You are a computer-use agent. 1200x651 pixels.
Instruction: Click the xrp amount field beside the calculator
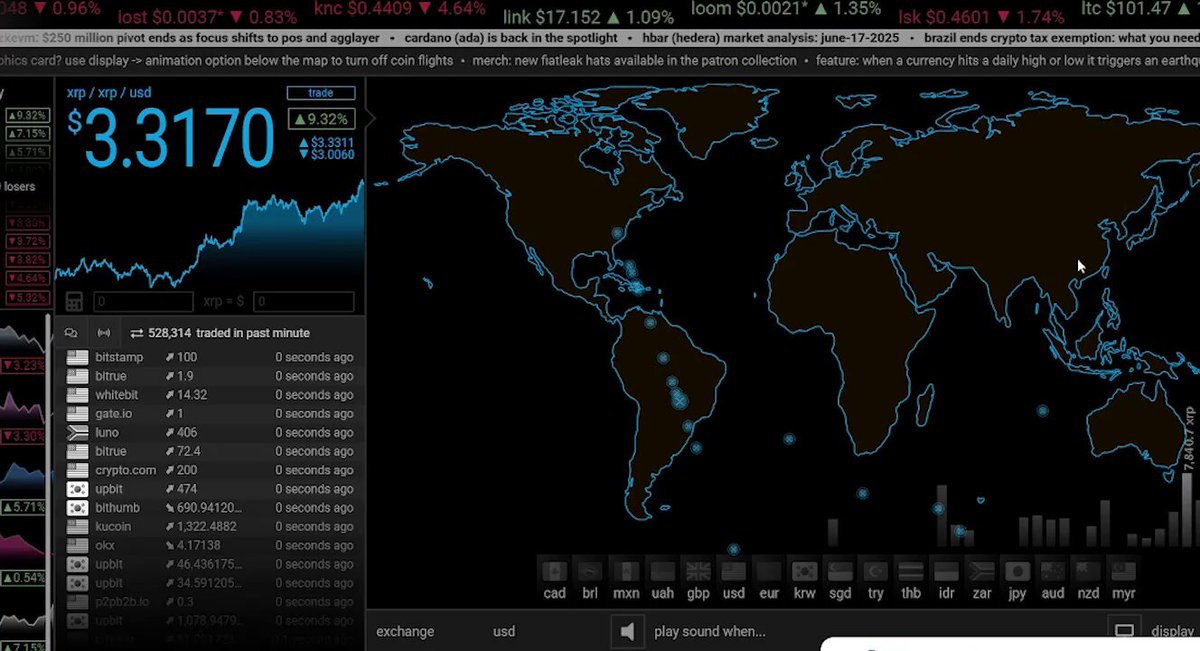(143, 302)
